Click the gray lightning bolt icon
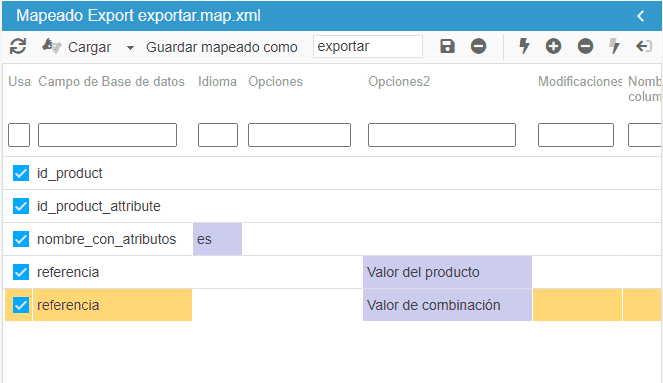This screenshot has height=383, width=663. click(614, 46)
